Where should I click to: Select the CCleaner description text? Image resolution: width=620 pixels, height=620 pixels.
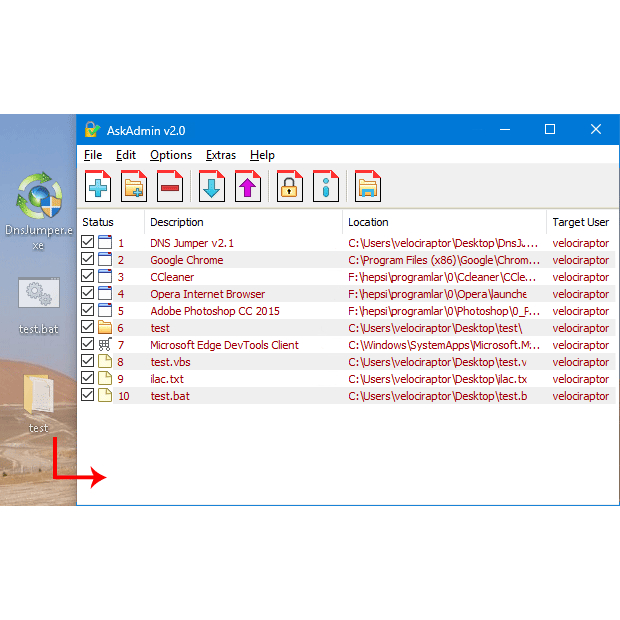(172, 277)
